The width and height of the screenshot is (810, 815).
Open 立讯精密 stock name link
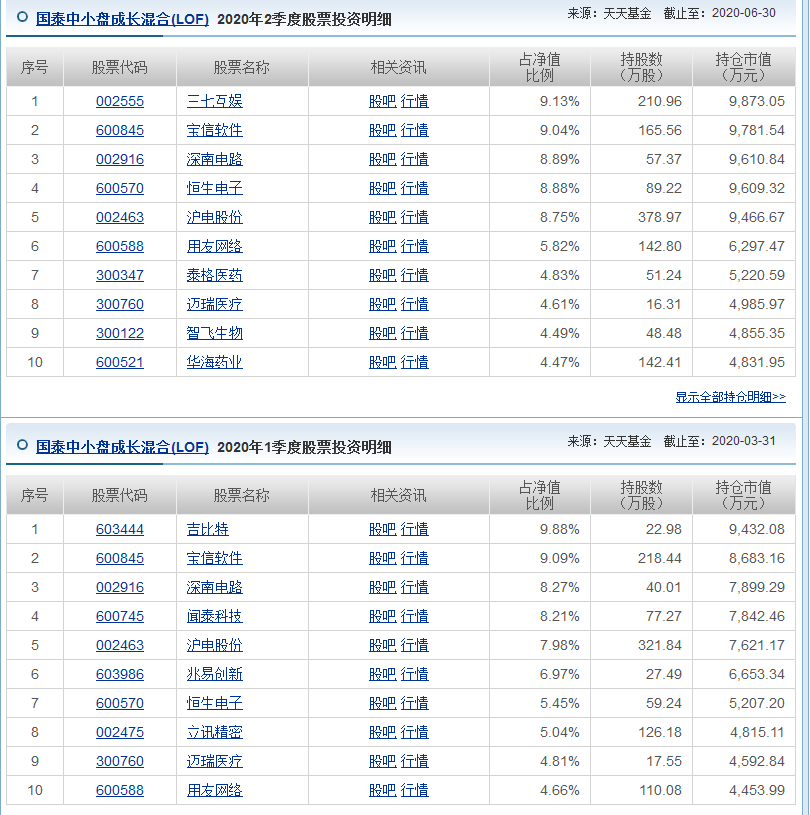click(x=215, y=732)
